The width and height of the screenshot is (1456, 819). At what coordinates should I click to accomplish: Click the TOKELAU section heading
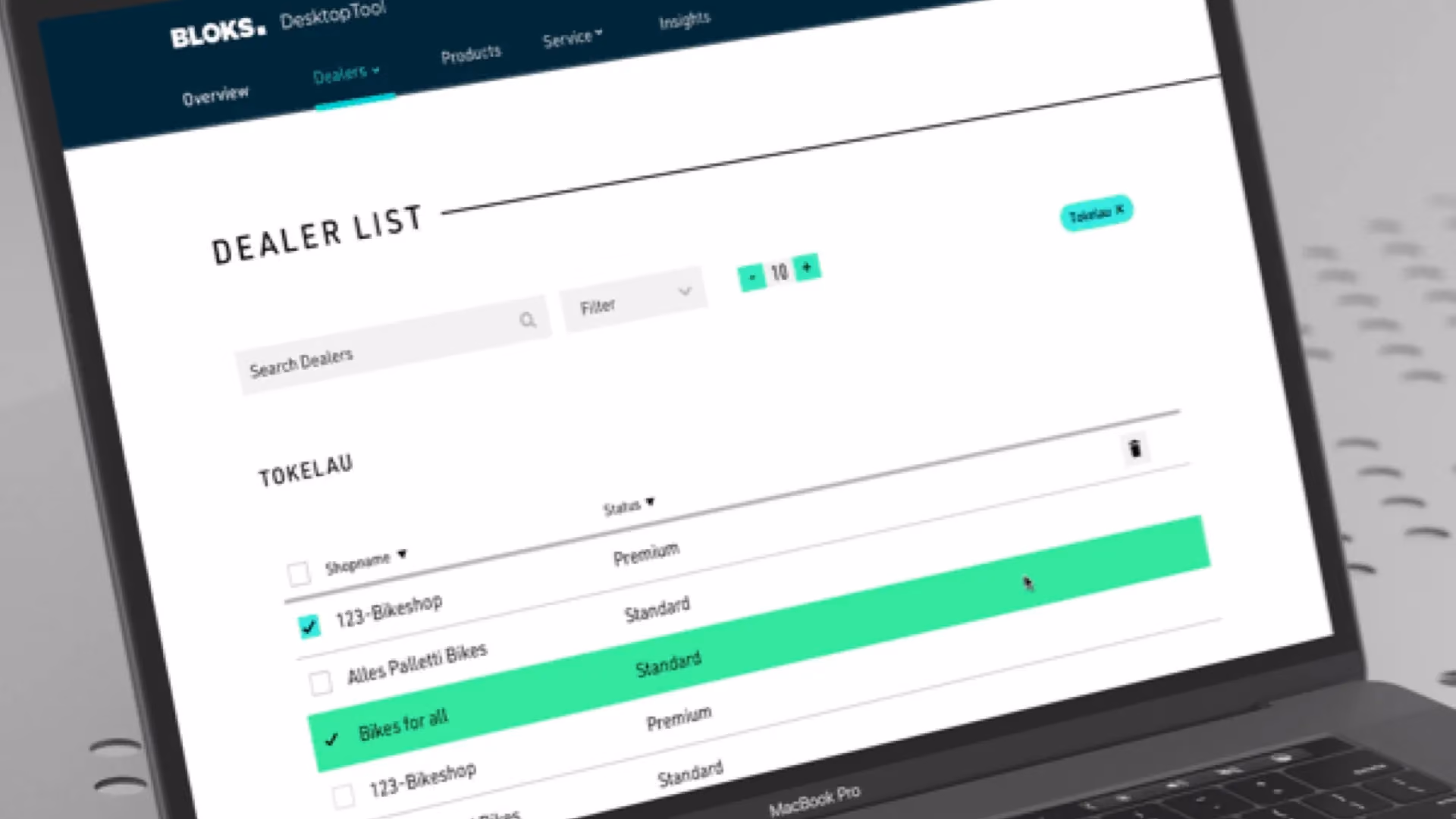[x=306, y=472]
